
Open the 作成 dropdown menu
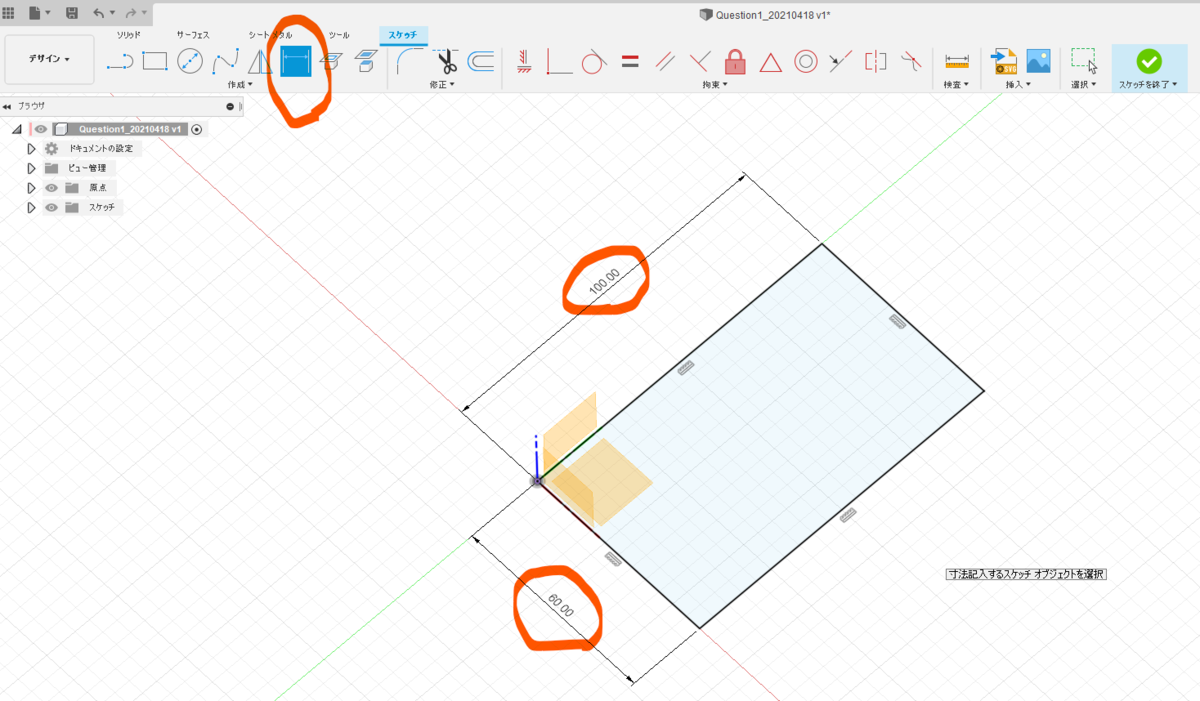[240, 85]
